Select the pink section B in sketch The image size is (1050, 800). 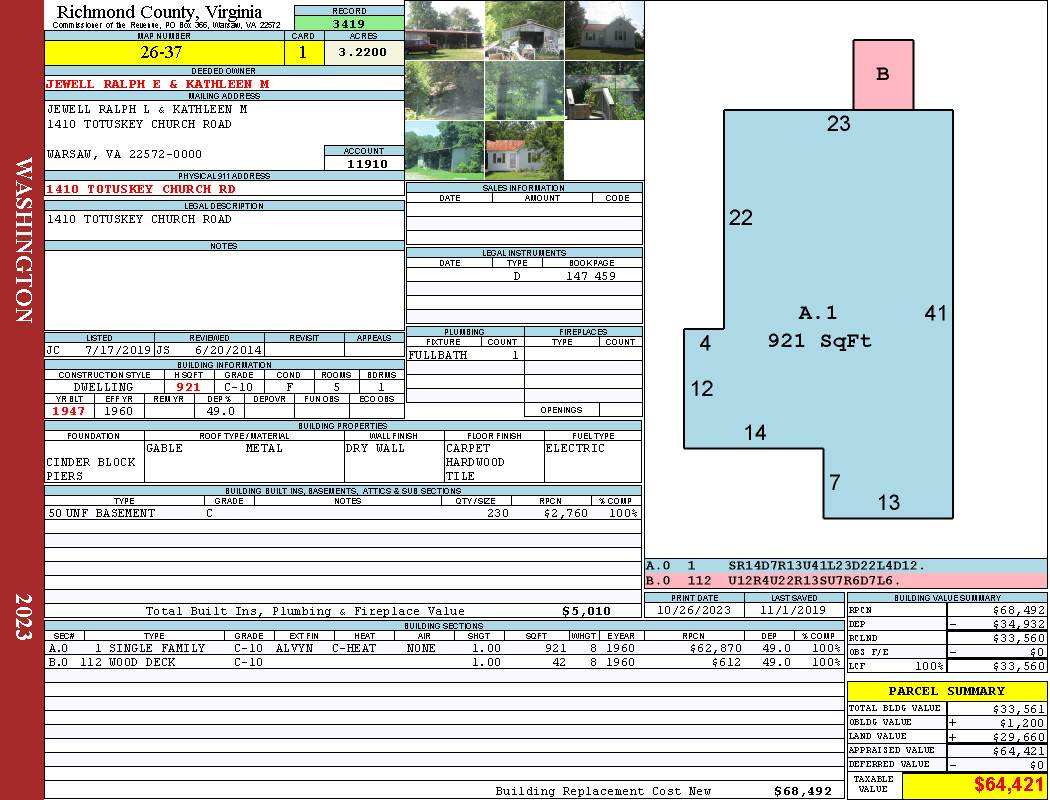[883, 74]
